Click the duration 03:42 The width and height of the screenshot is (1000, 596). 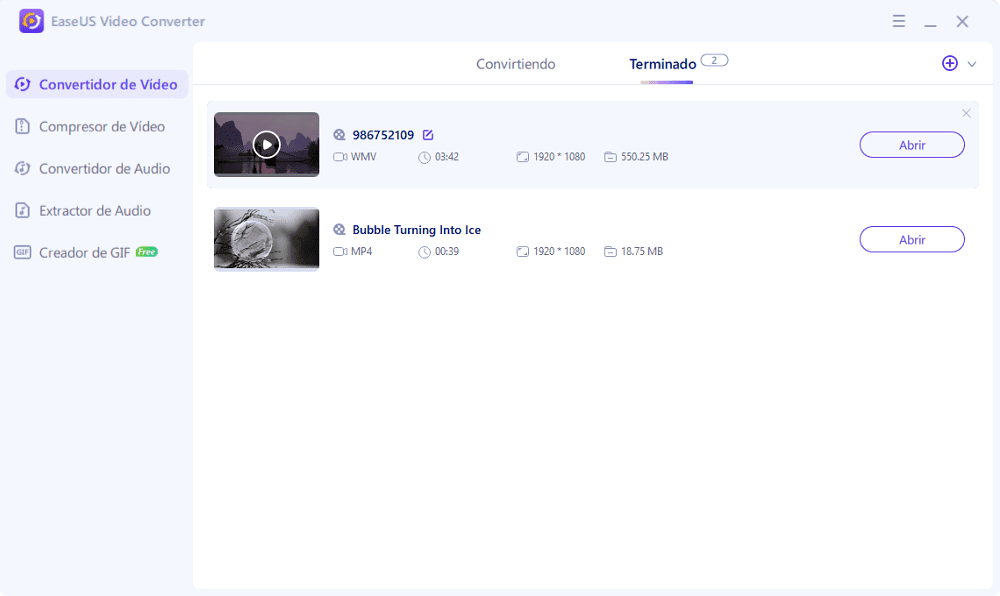click(446, 157)
